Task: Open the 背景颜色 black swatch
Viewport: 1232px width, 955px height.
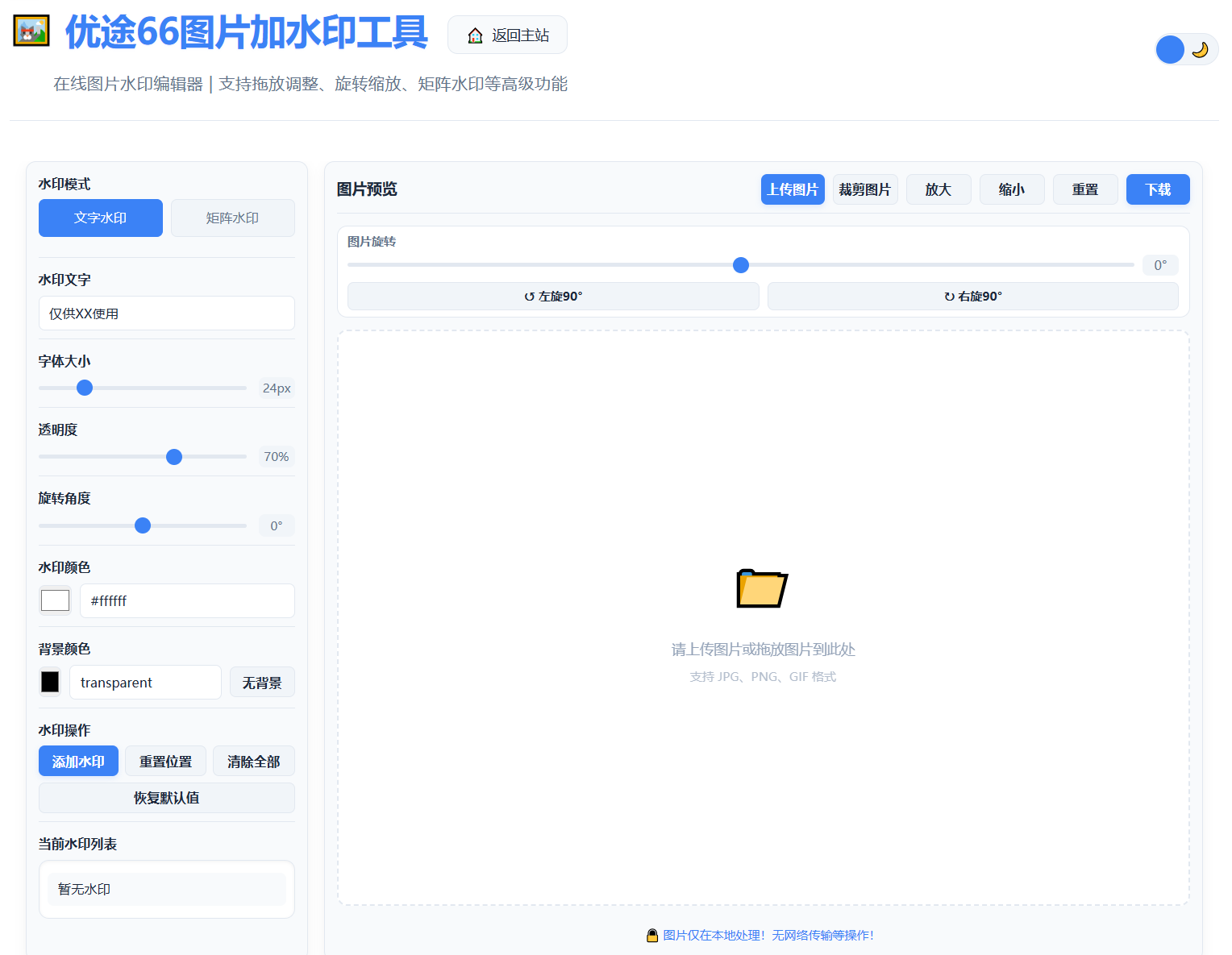Action: click(x=50, y=682)
